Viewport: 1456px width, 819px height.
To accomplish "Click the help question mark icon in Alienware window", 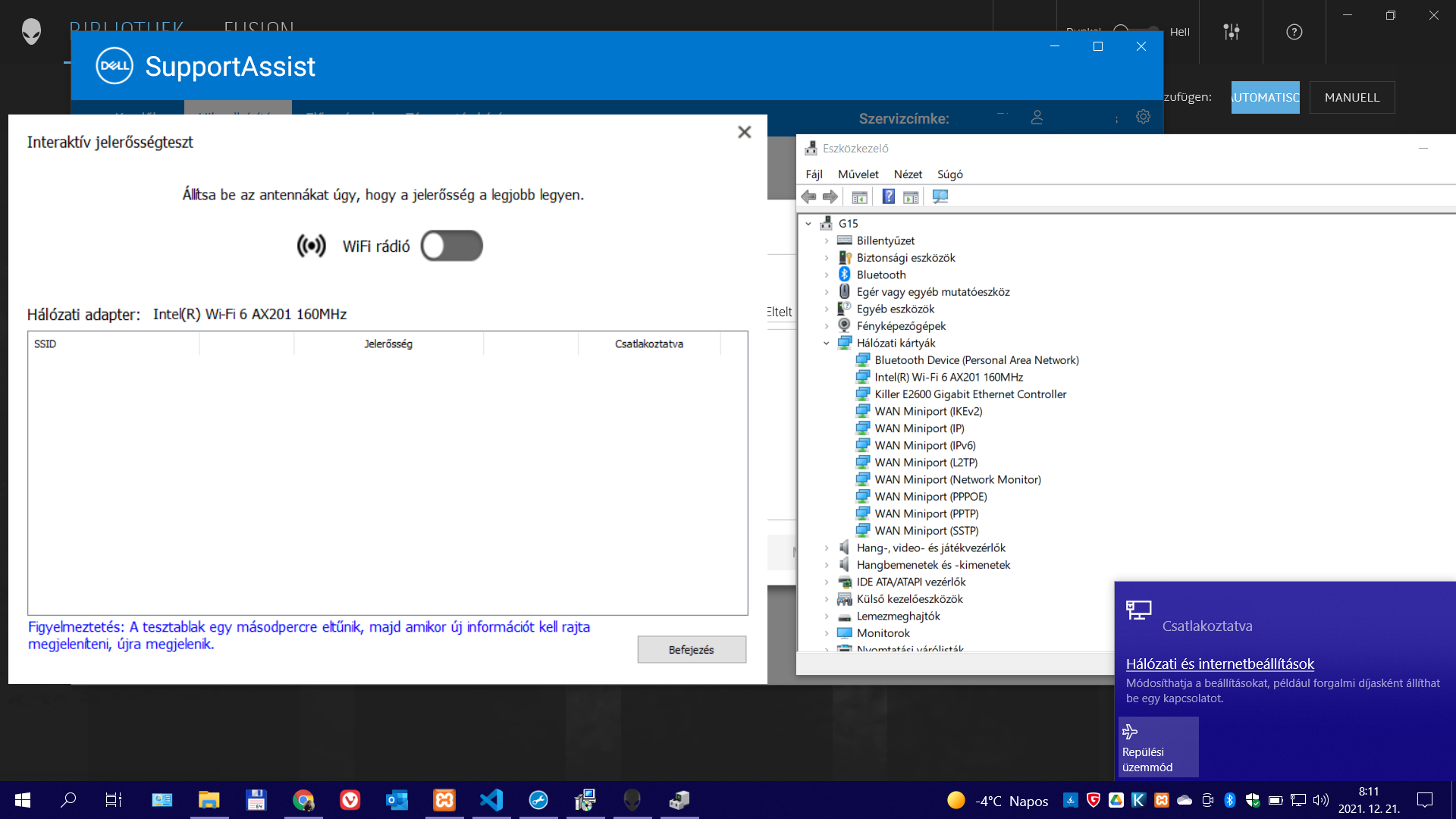I will (1294, 32).
